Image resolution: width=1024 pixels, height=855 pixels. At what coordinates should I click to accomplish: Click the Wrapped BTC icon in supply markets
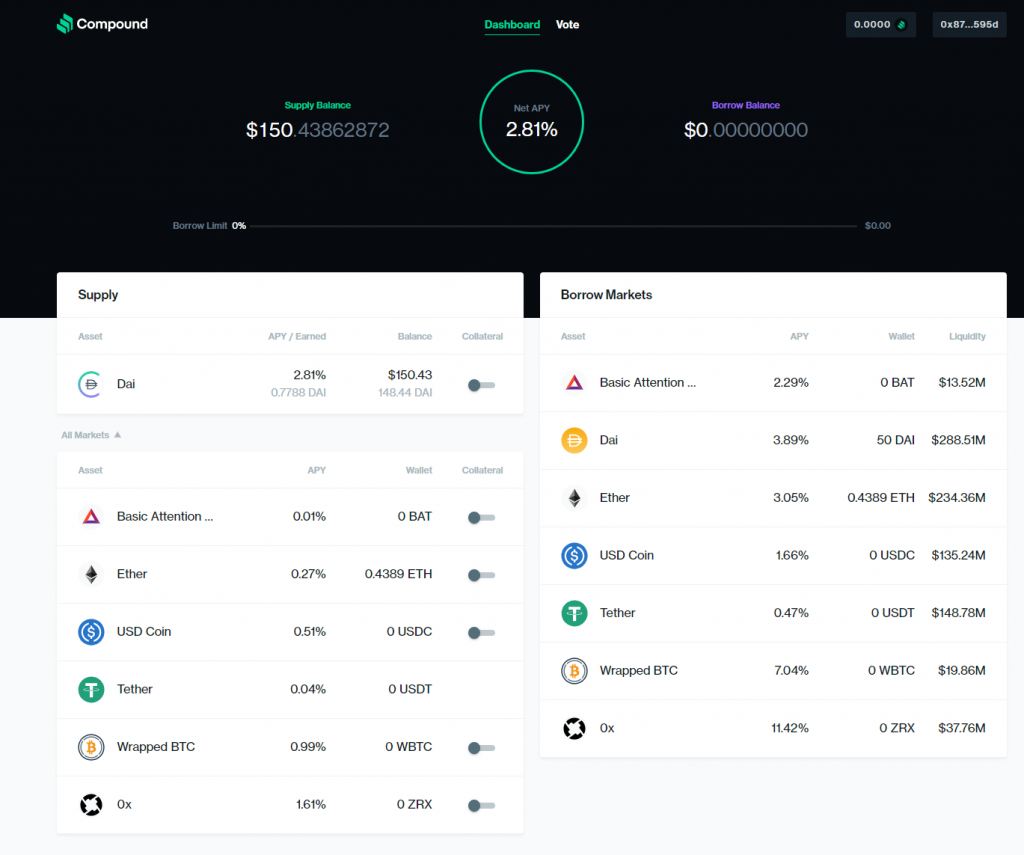(x=91, y=747)
